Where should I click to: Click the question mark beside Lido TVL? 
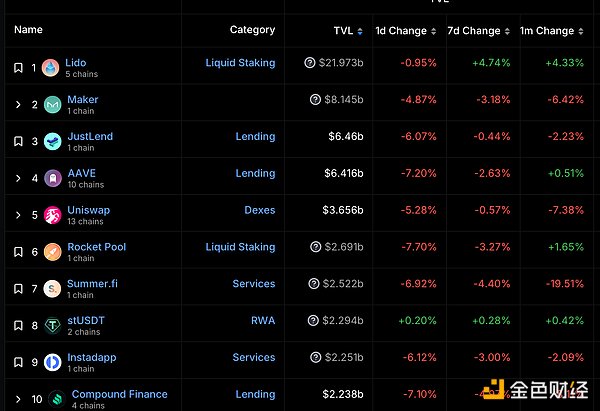(x=310, y=63)
